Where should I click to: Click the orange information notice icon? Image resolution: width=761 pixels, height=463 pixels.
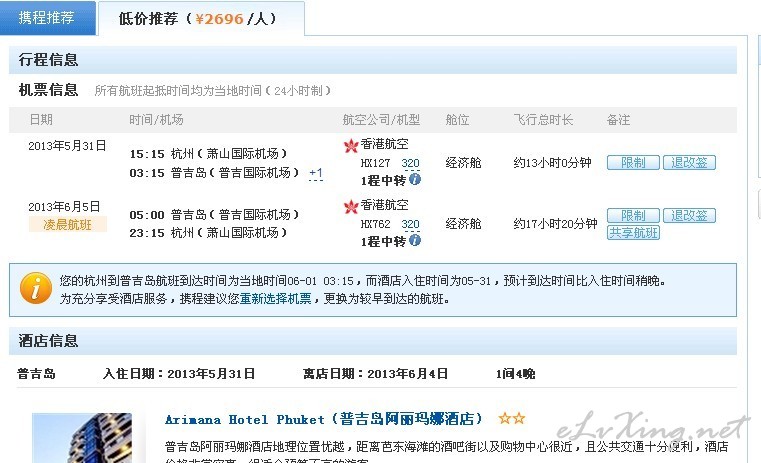click(36, 288)
